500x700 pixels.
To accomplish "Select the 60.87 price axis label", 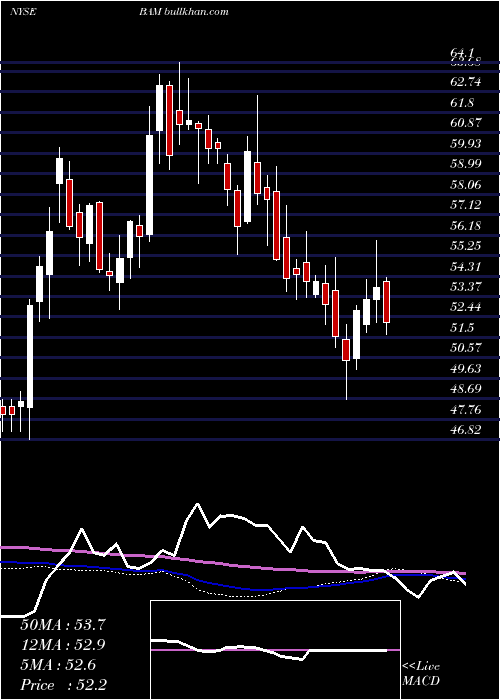I will 466,123.
